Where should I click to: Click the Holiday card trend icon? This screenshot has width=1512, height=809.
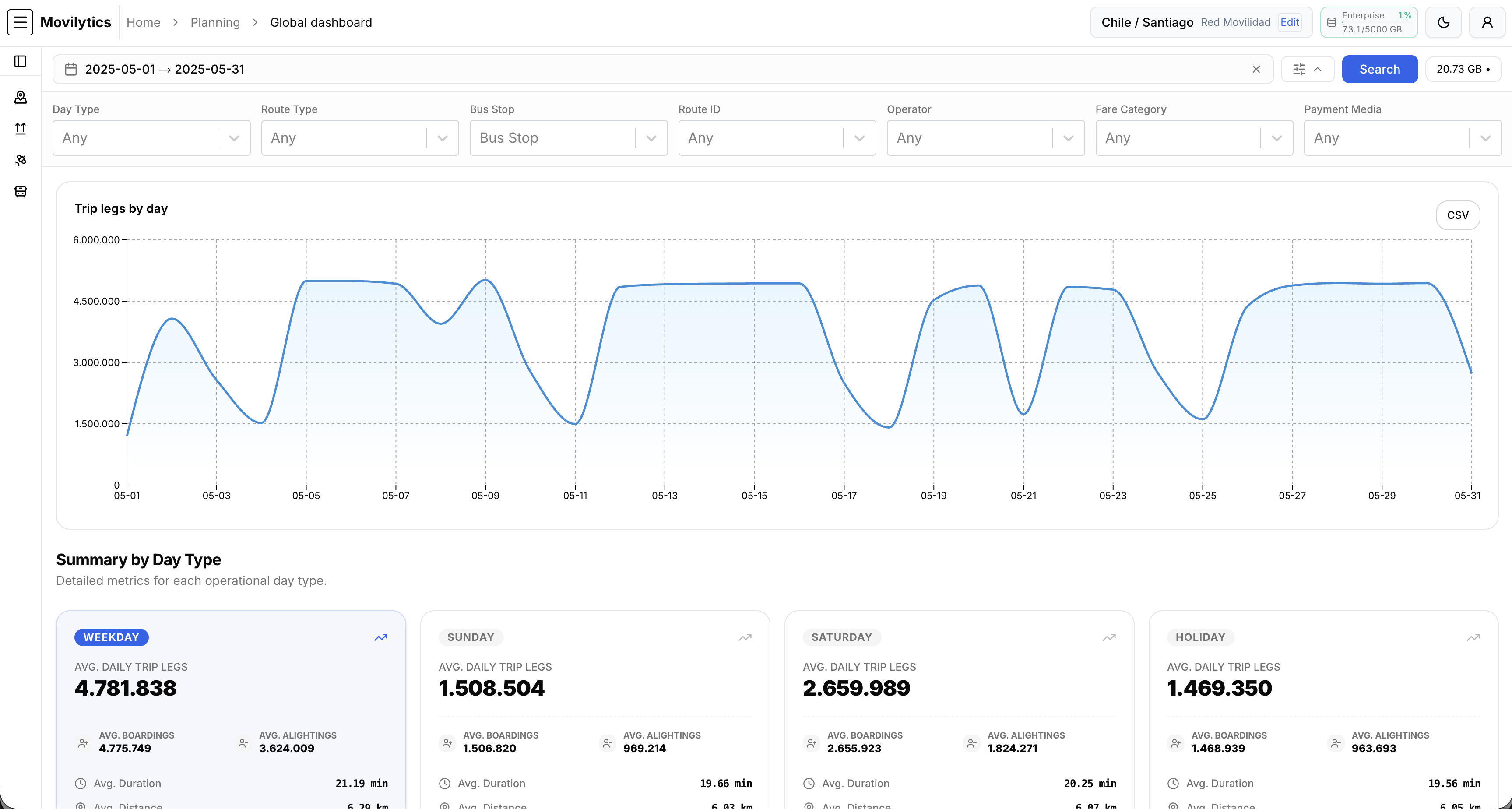pyautogui.click(x=1473, y=637)
